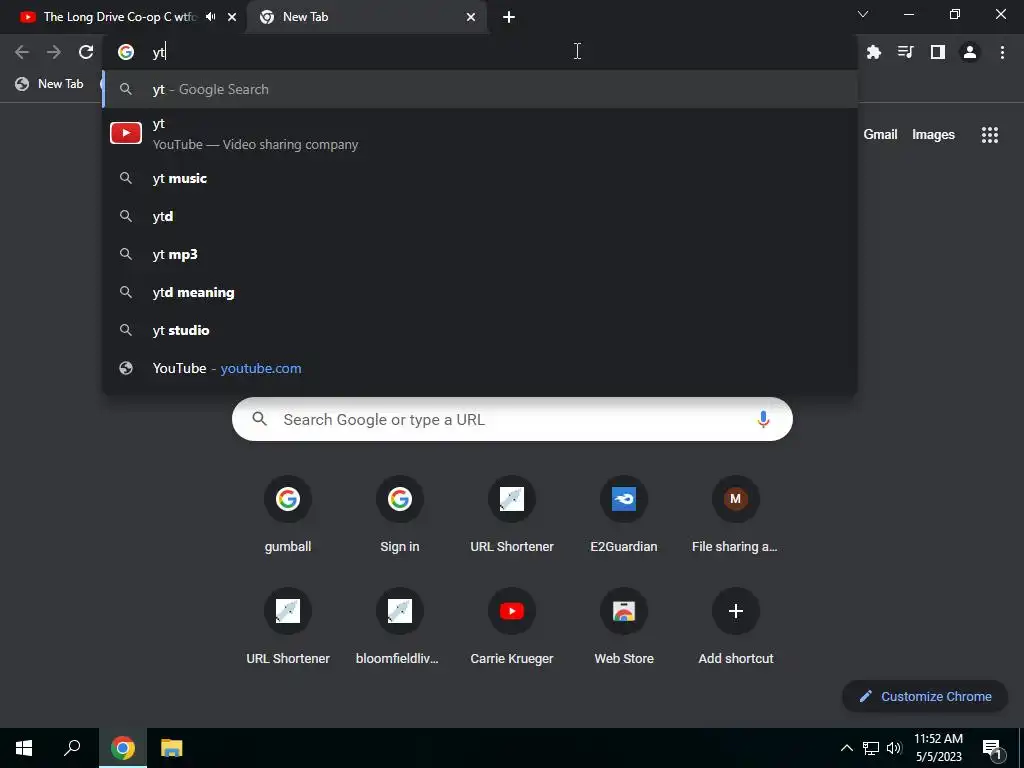The image size is (1024, 768).
Task: Open the Google apps grid icon
Action: [x=990, y=135]
